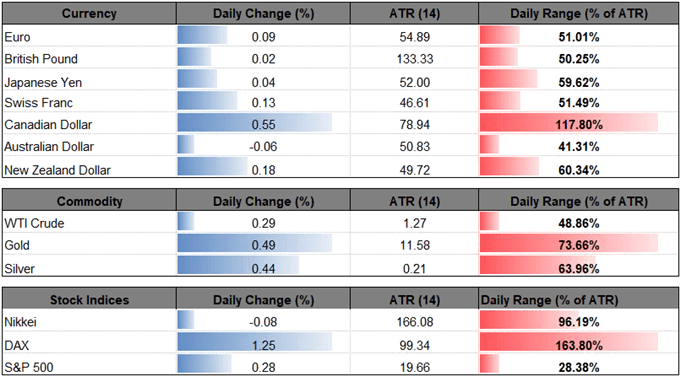Image resolution: width=680 pixels, height=376 pixels.
Task: Click the Canadian Dollar daily change bar
Action: [x=255, y=124]
